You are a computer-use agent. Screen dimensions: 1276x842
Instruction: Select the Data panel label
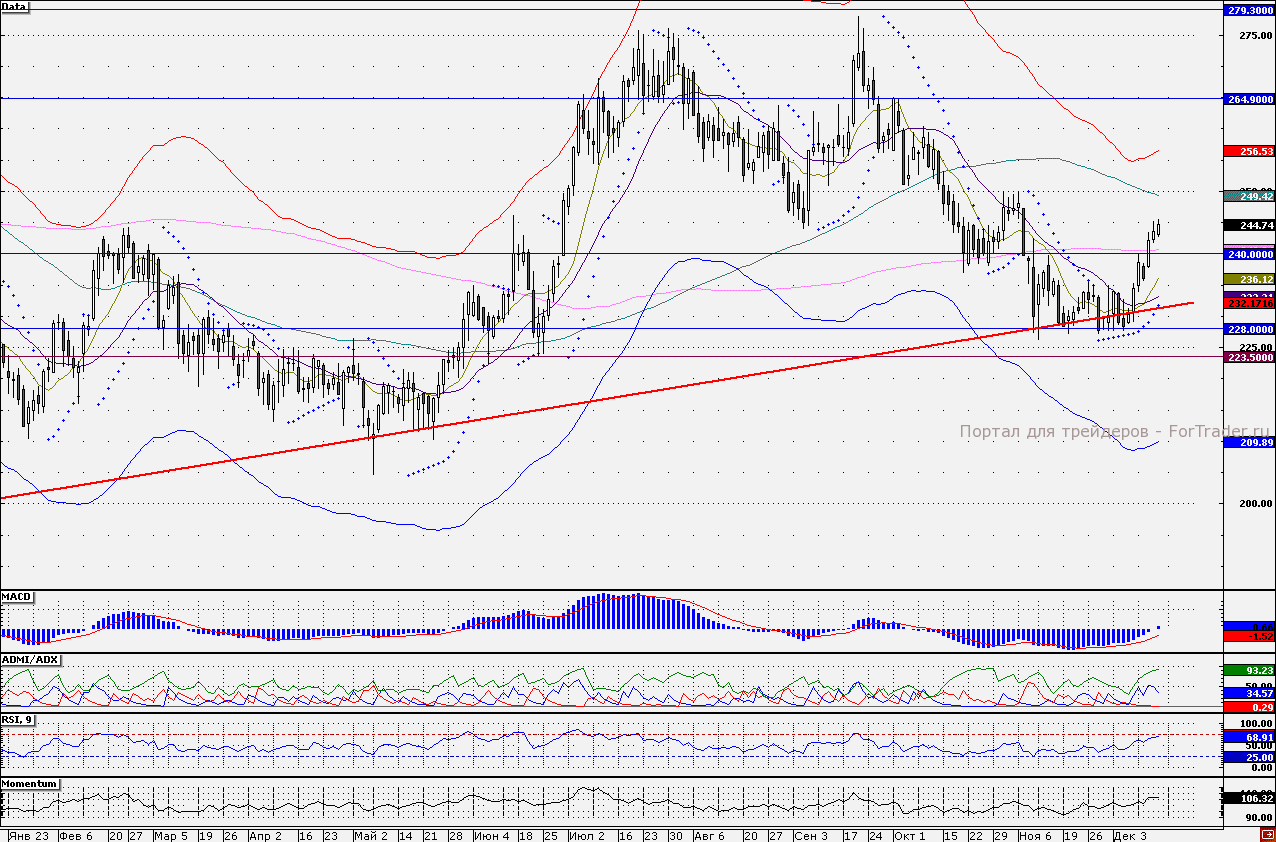click(15, 7)
